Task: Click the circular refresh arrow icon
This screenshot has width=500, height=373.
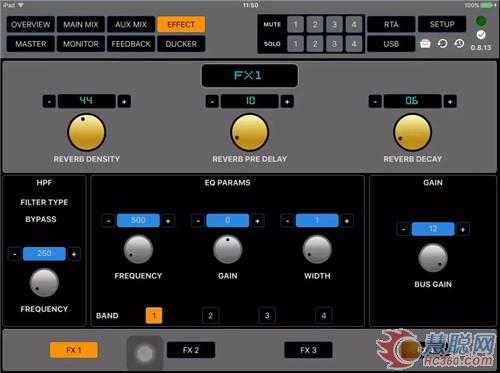Action: (x=442, y=44)
